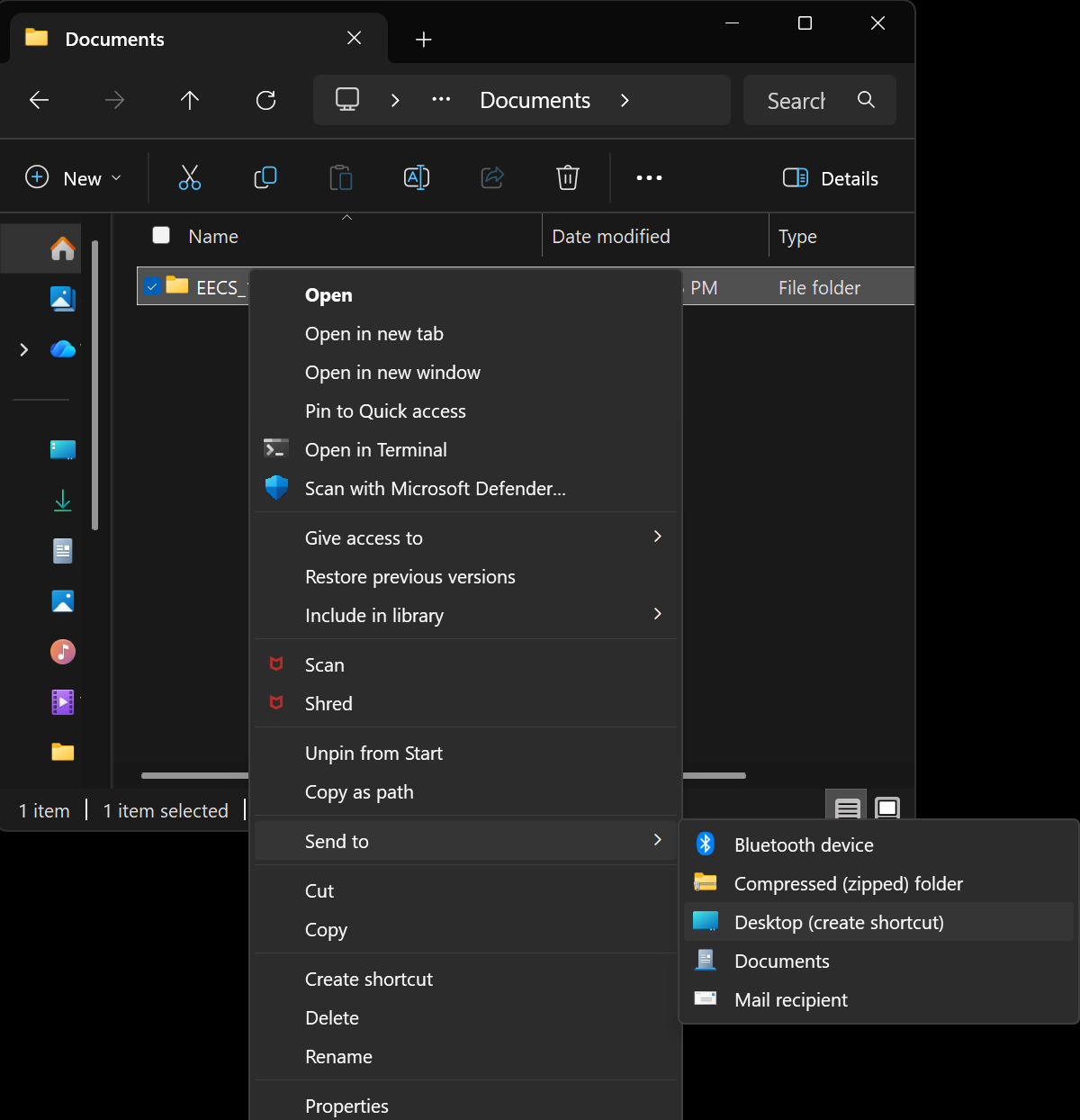Go up one folder level

point(190,100)
